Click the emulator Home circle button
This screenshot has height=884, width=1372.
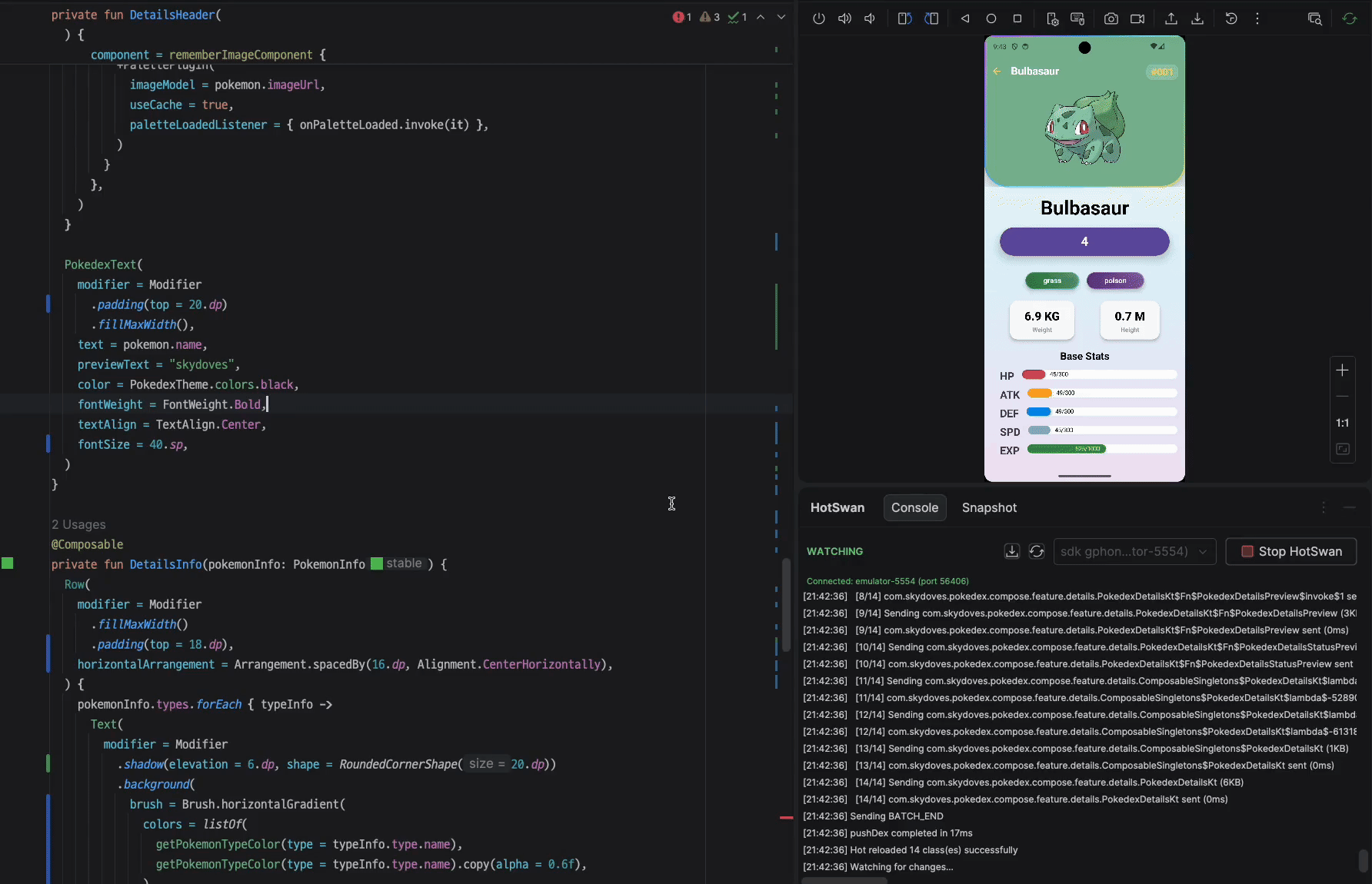point(991,18)
